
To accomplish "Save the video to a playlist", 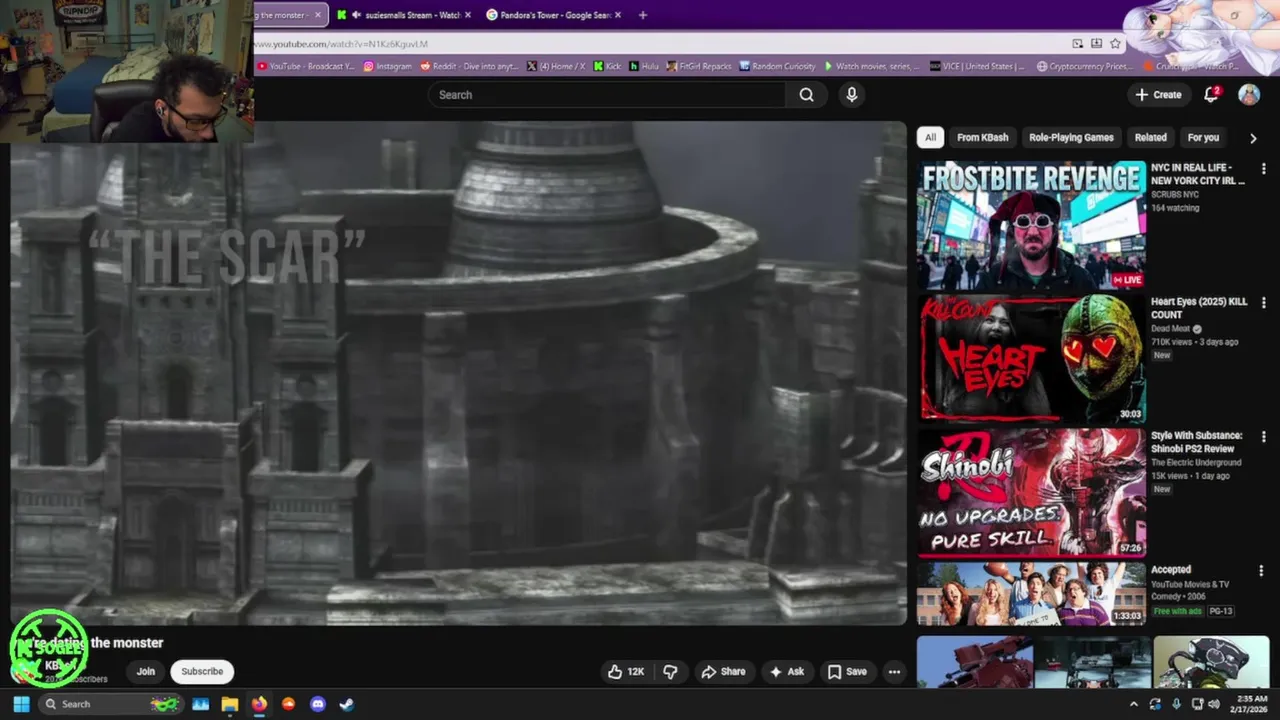I will pos(847,672).
